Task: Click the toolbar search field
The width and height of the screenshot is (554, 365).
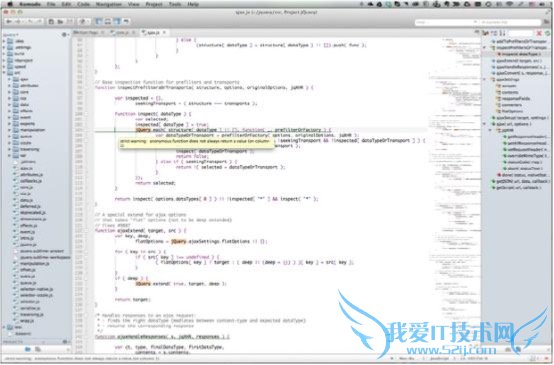Action: click(x=446, y=22)
